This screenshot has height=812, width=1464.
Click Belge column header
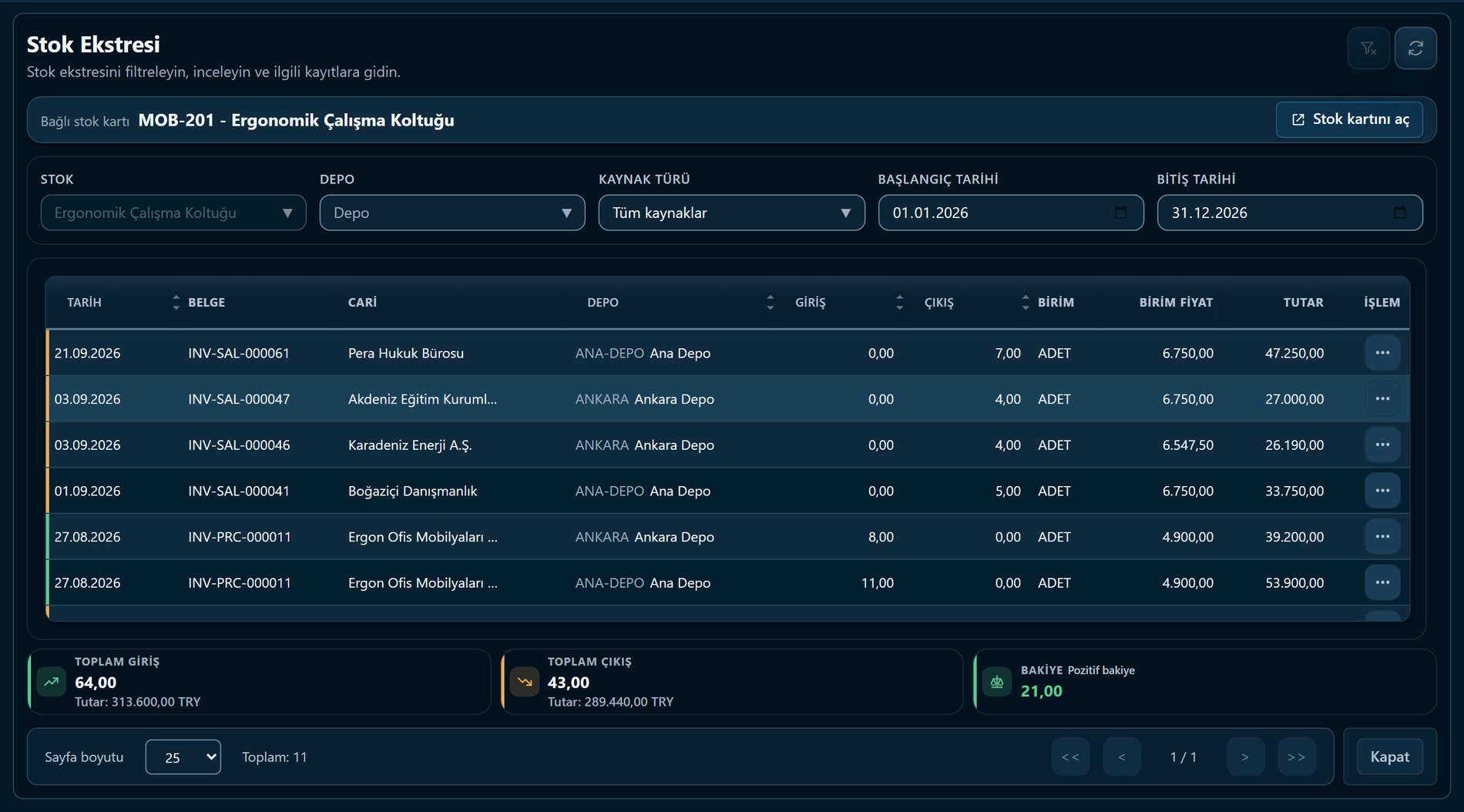(207, 303)
